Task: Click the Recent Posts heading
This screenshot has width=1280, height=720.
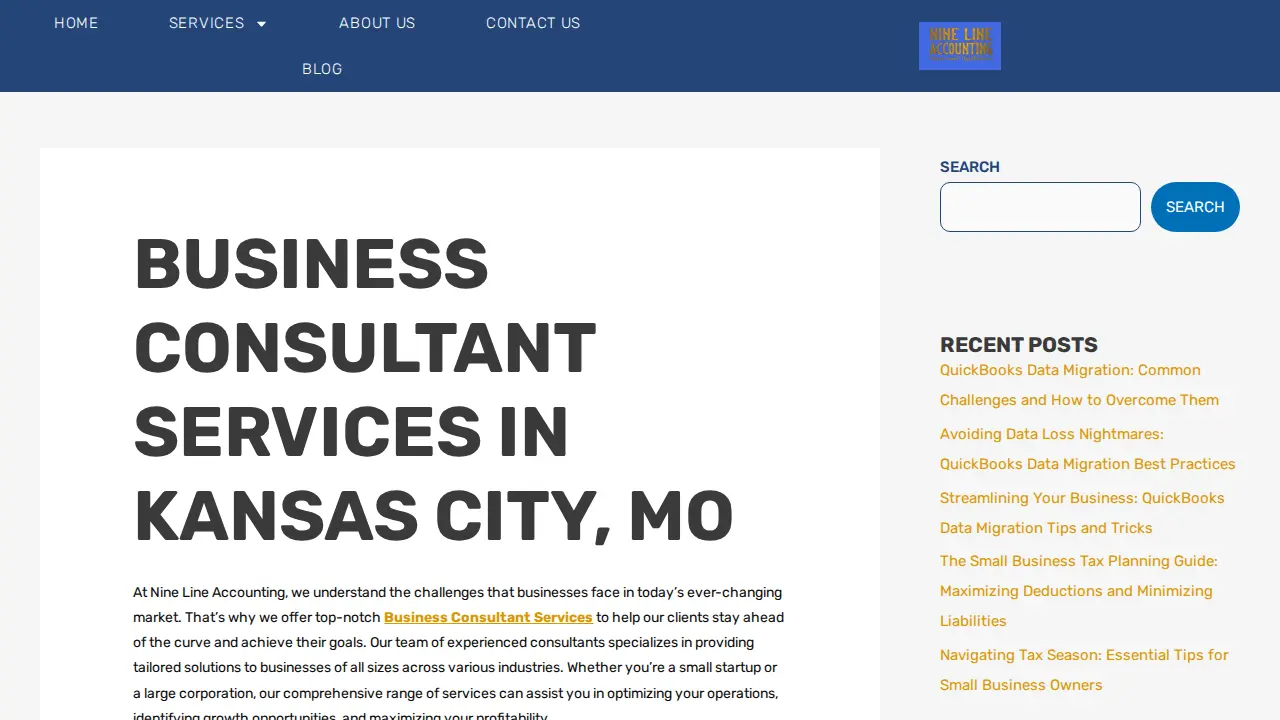Action: [x=1019, y=345]
